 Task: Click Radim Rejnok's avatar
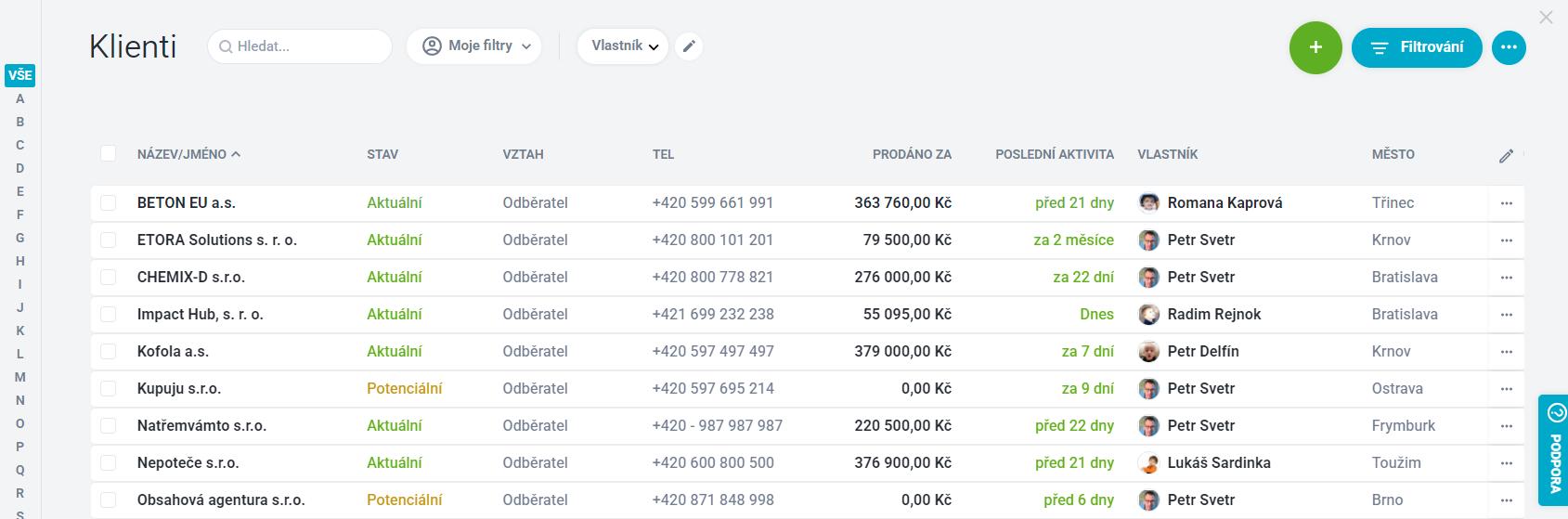coord(1148,314)
